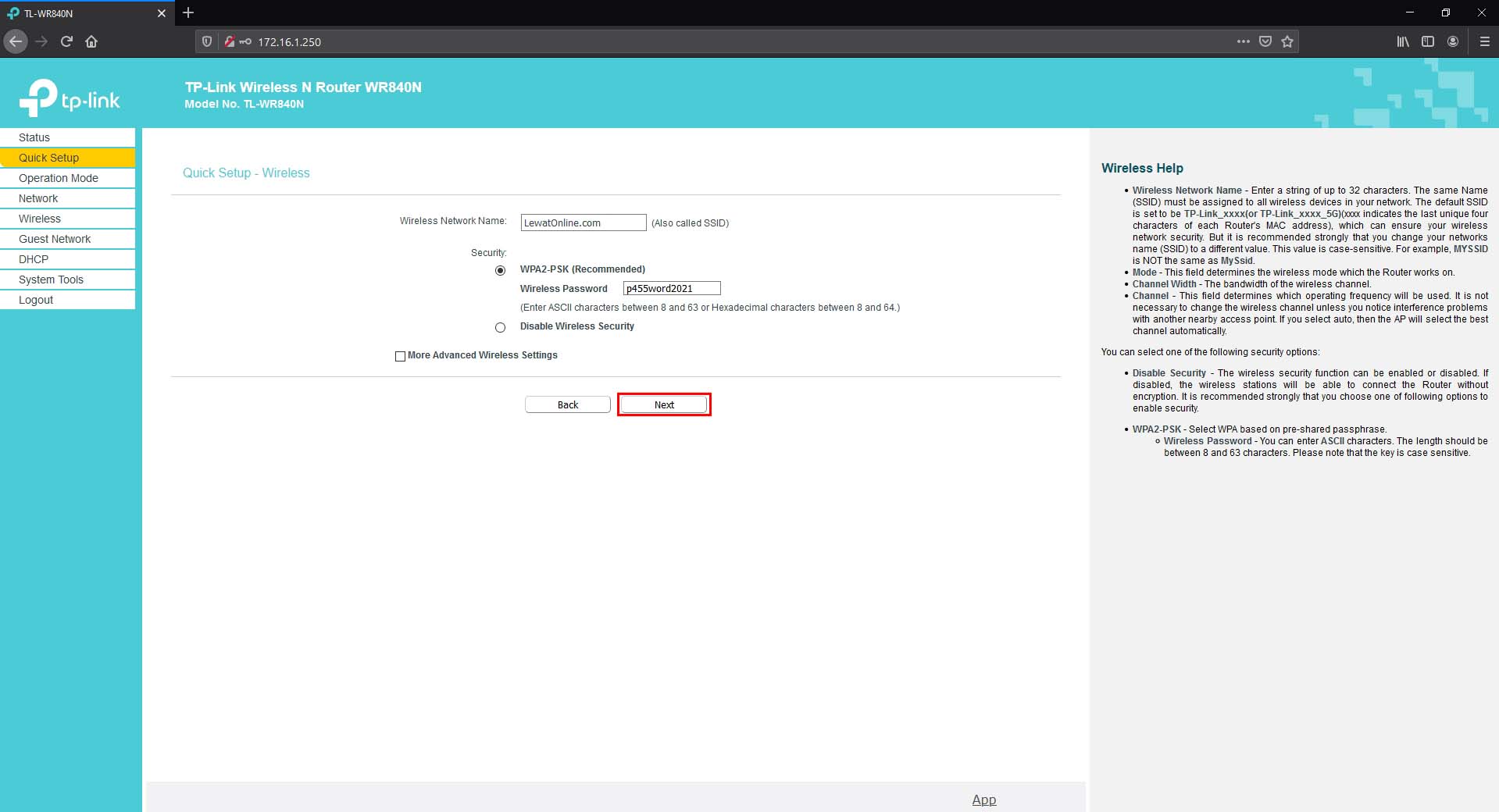1499x812 pixels.
Task: Click the 'Model No. TL-WR840N' text
Action: [244, 104]
